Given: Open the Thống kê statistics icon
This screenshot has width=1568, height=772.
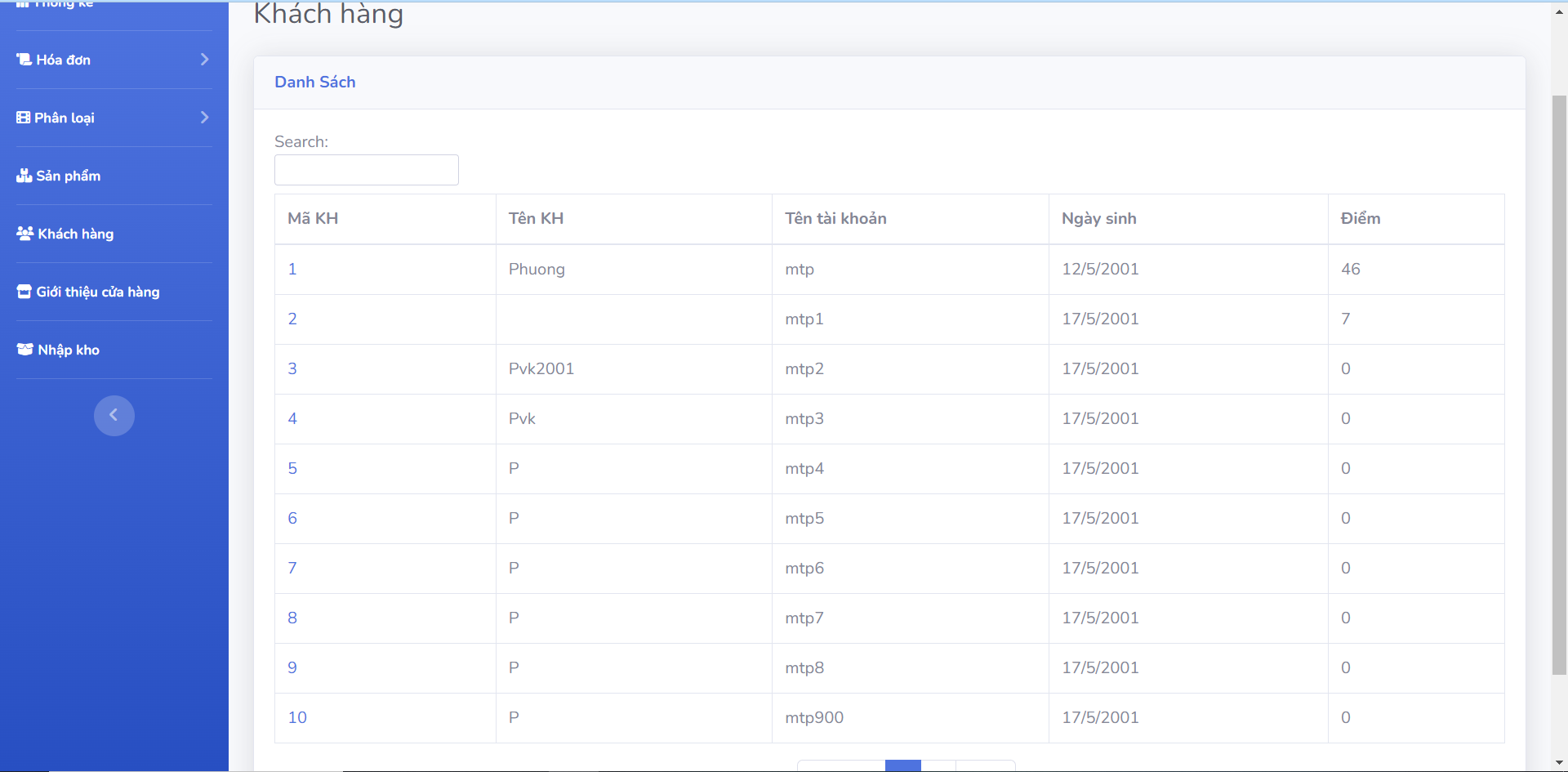Looking at the screenshot, I should [x=22, y=2].
